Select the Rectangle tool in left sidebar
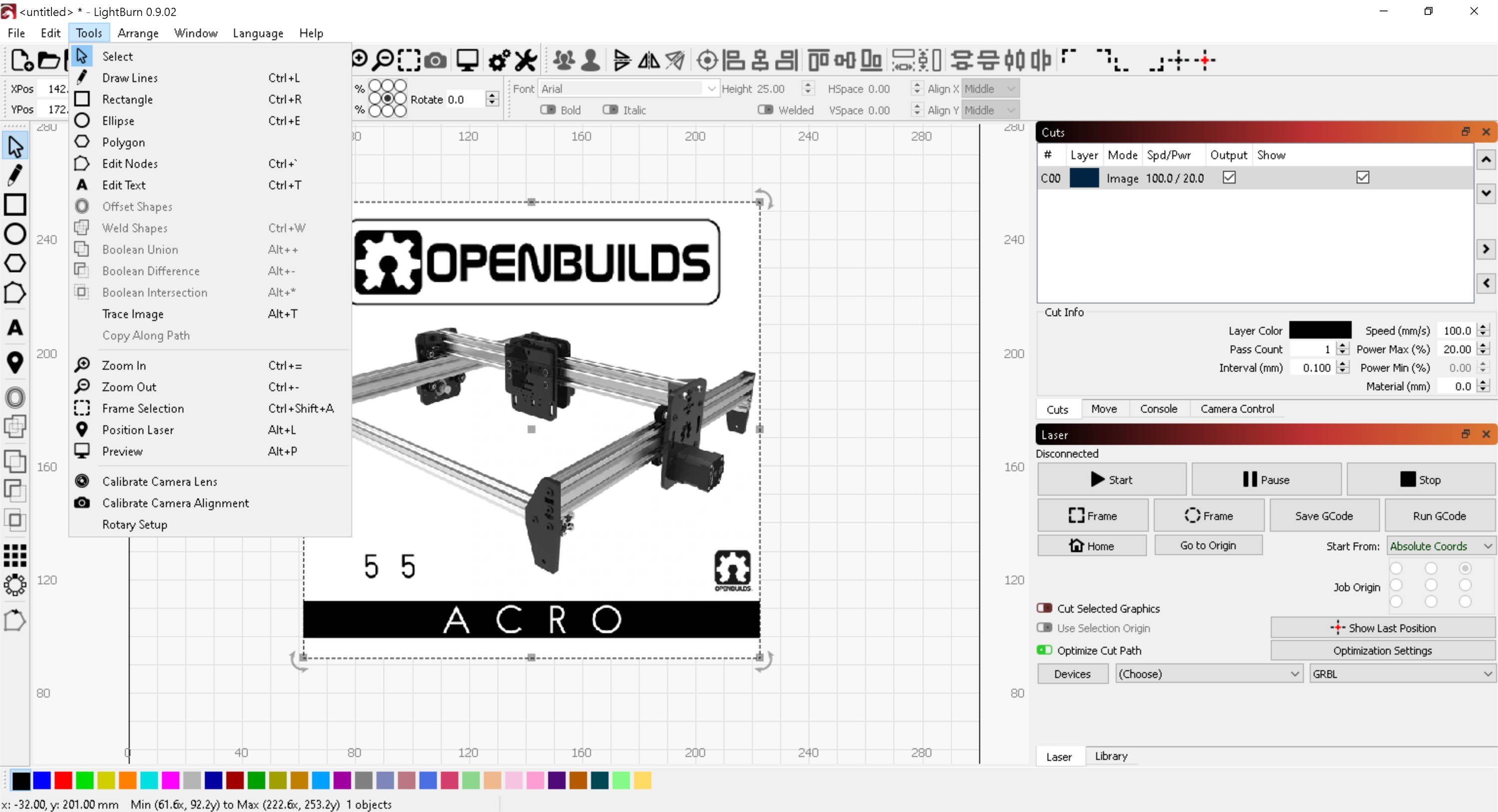 pos(15,205)
